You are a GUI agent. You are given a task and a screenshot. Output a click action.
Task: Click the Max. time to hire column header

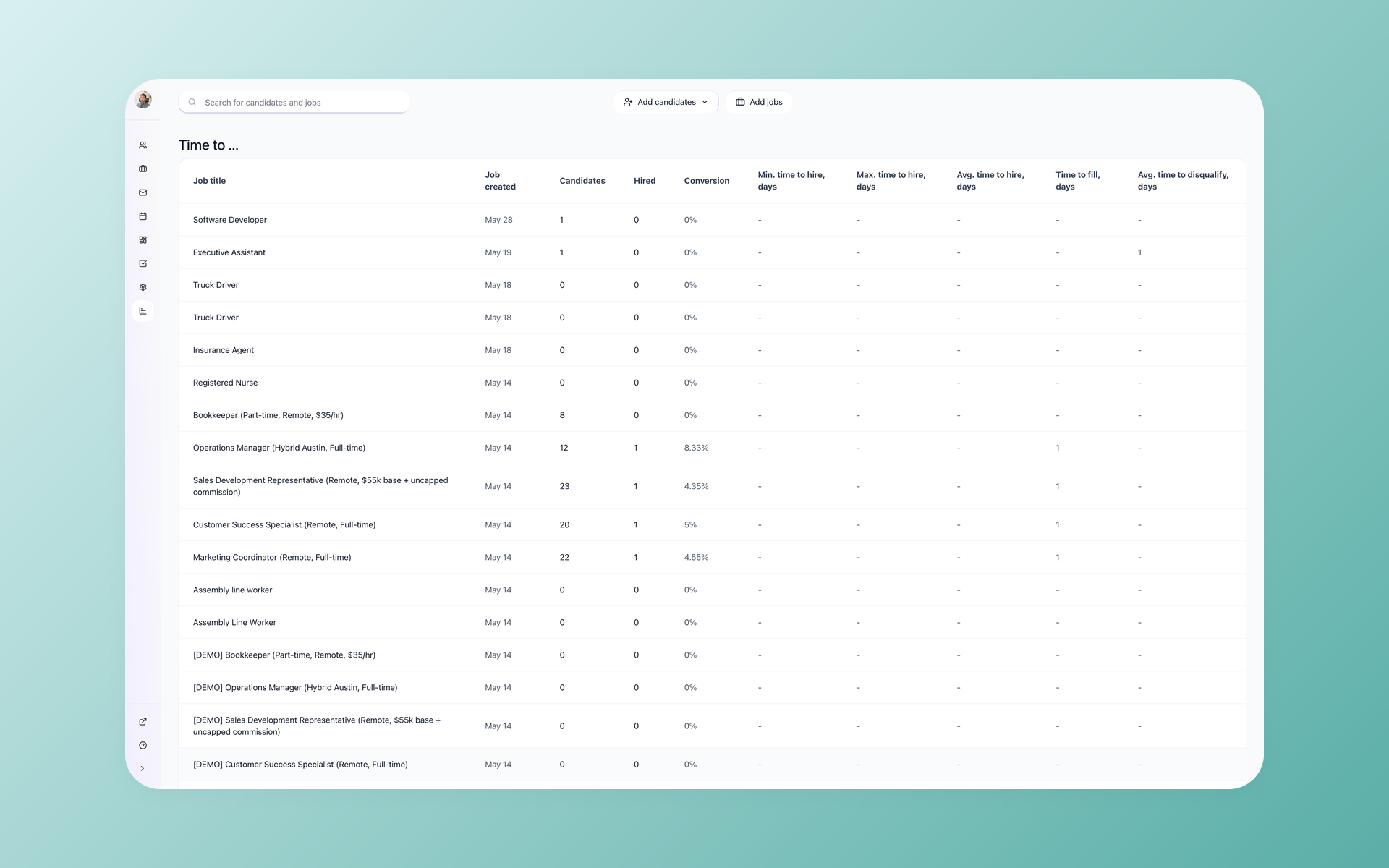pyautogui.click(x=891, y=181)
